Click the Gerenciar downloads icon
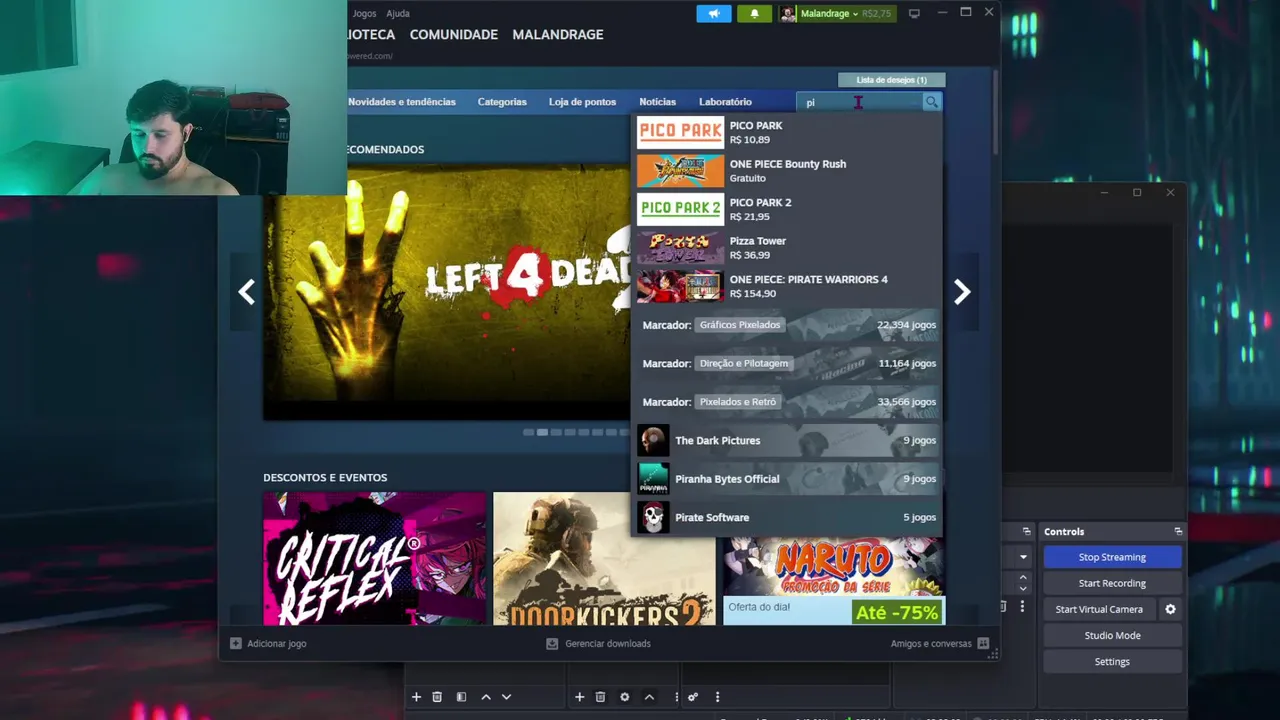The height and width of the screenshot is (720, 1280). 552,644
